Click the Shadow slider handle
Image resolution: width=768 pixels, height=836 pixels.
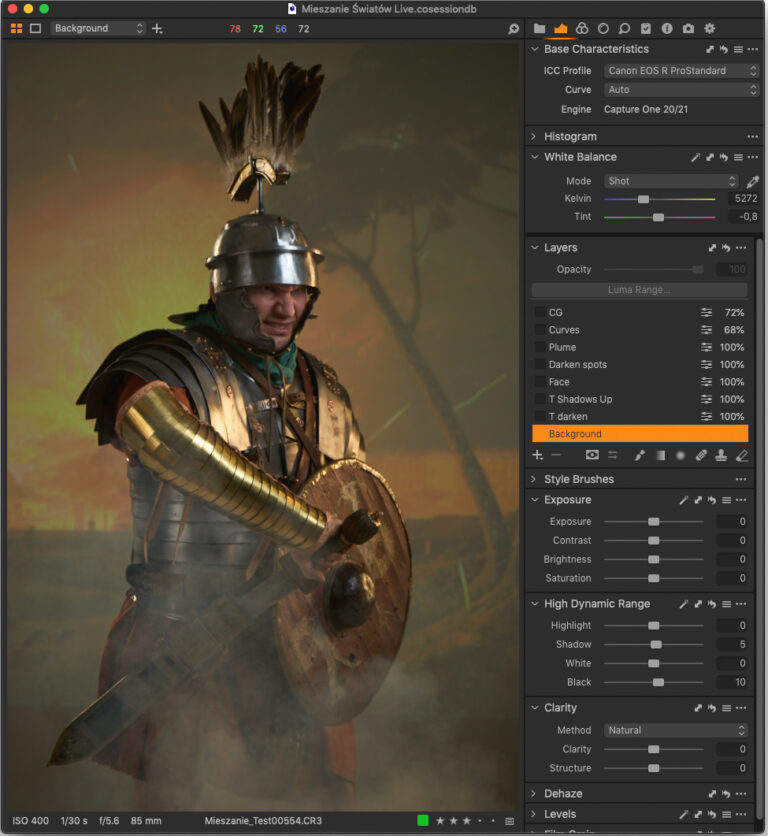[x=656, y=645]
